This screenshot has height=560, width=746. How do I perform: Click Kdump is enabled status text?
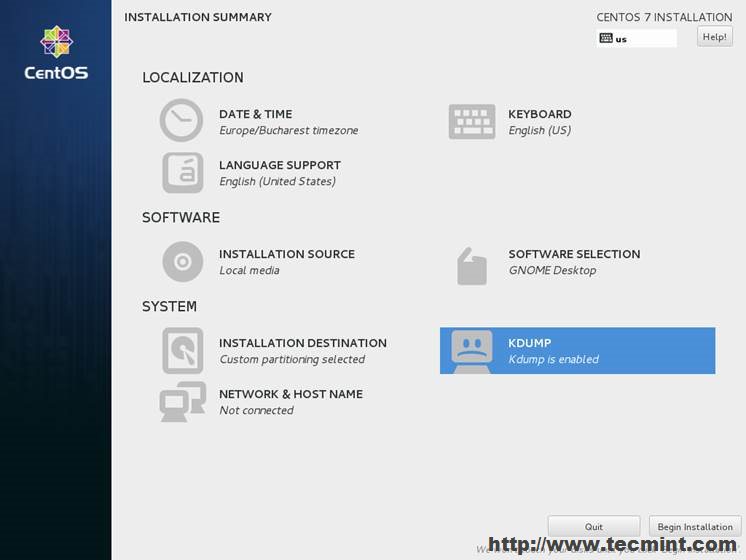[x=553, y=359]
